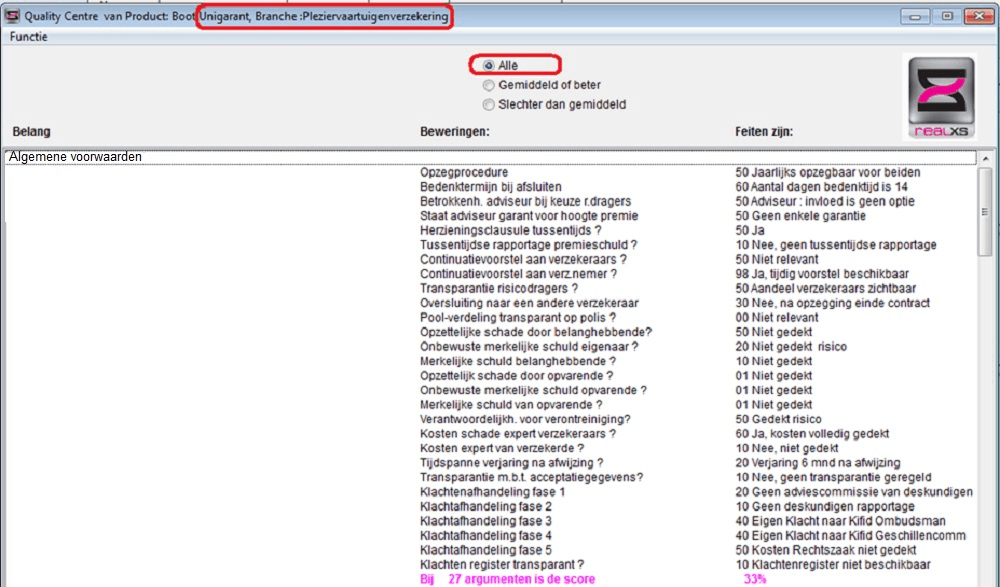Click Onbewuste merkelijke schuld opvarende ?

(x=533, y=390)
